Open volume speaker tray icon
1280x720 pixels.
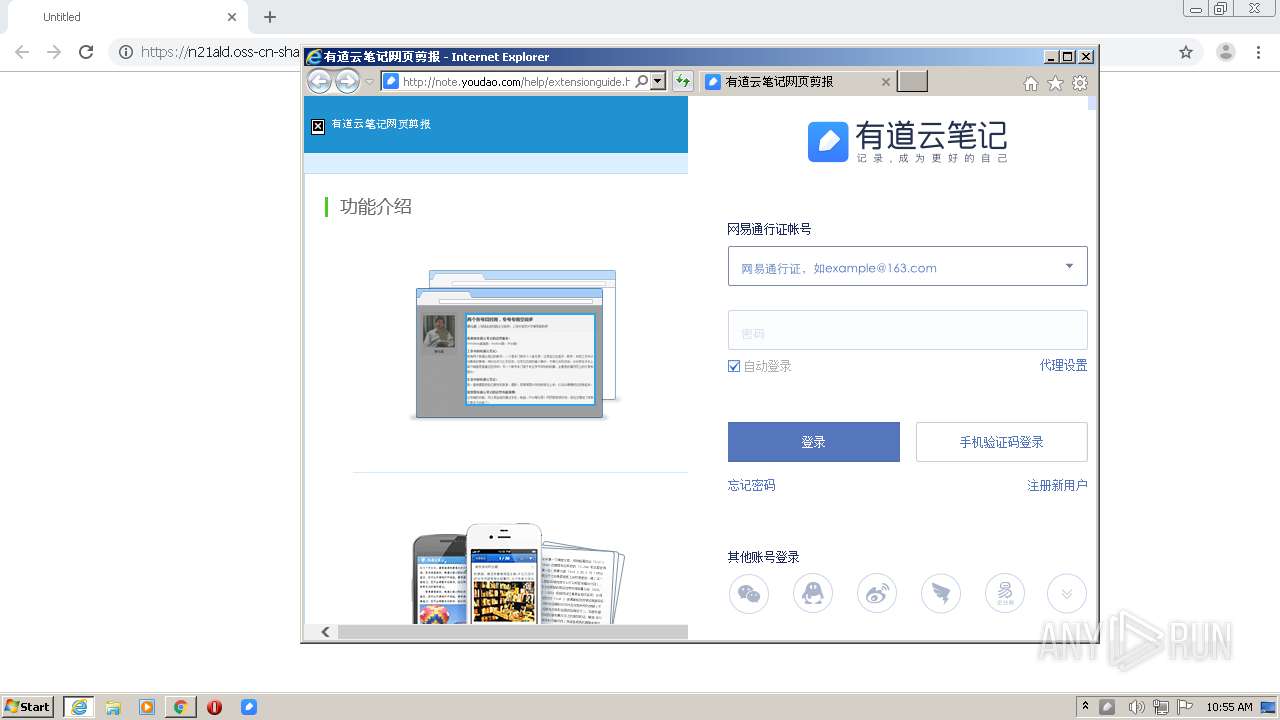[x=1136, y=707]
